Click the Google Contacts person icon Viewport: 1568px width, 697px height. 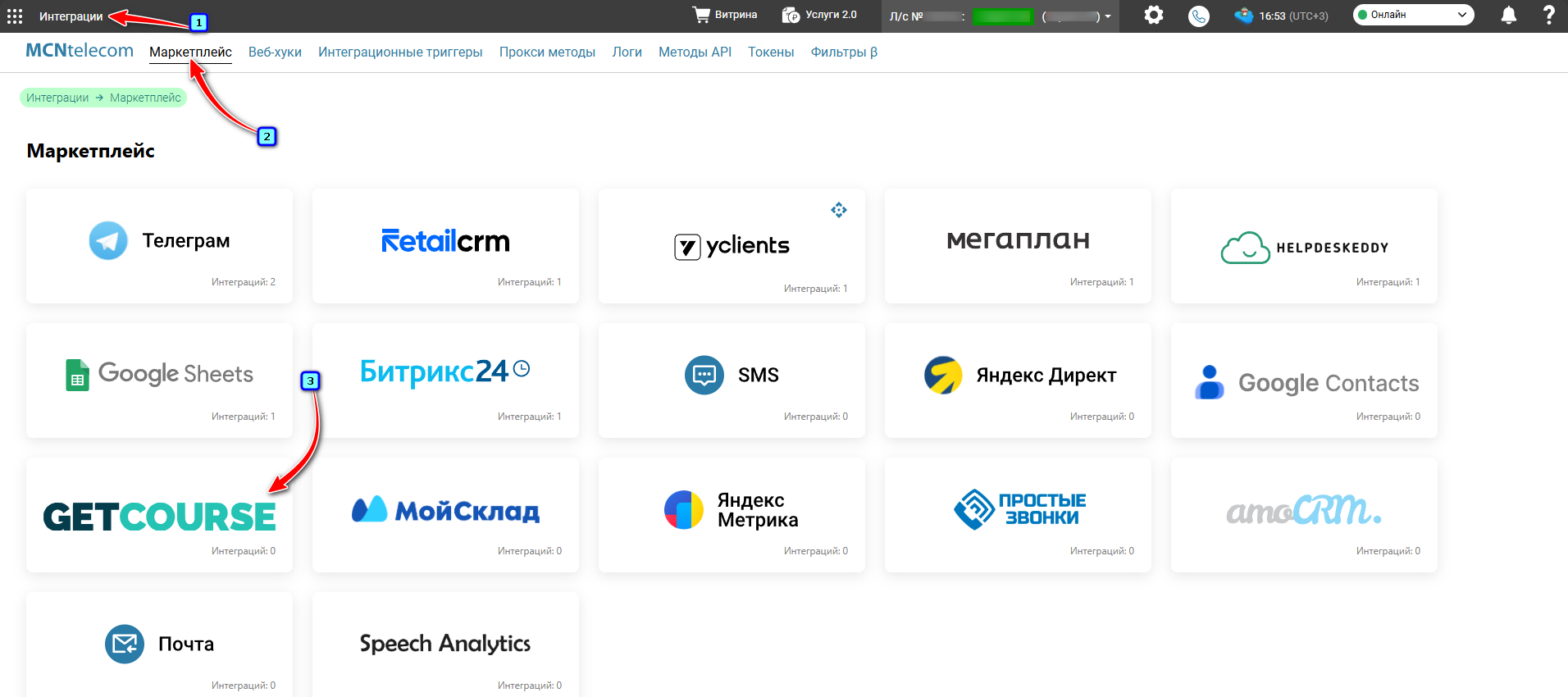(1210, 382)
